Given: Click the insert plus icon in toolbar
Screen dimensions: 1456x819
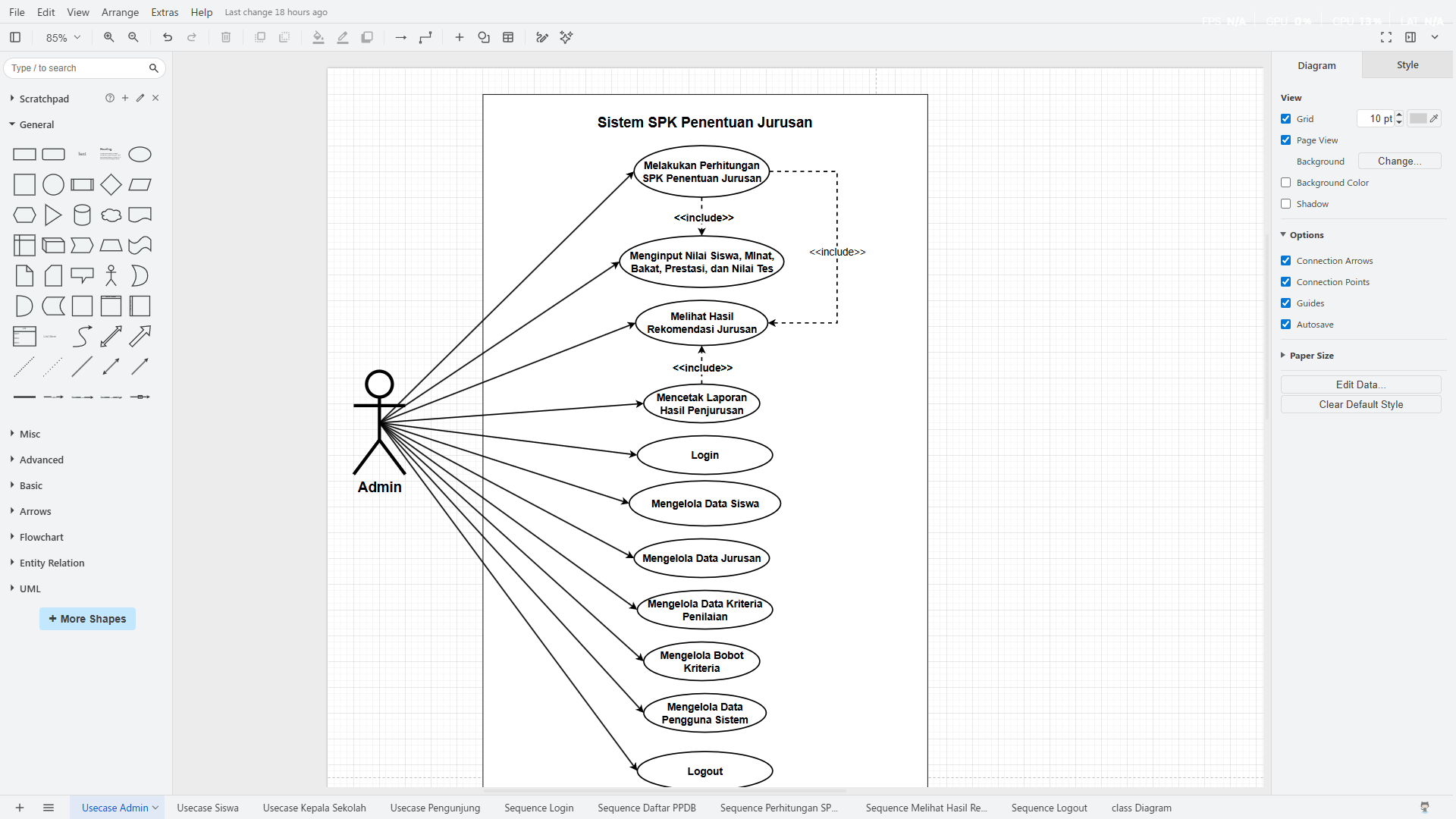Looking at the screenshot, I should click(x=460, y=37).
